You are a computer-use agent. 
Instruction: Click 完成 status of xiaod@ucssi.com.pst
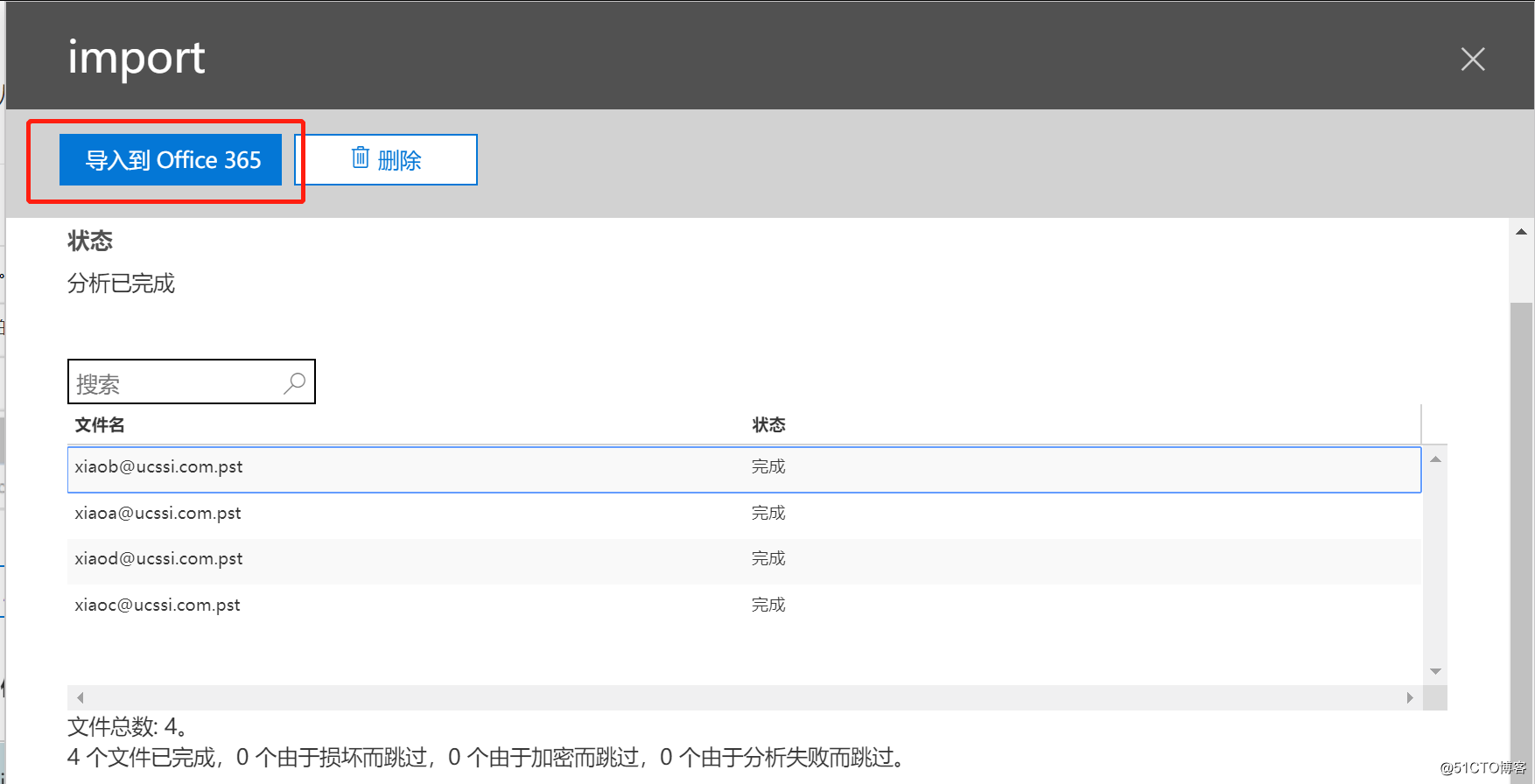coord(768,559)
